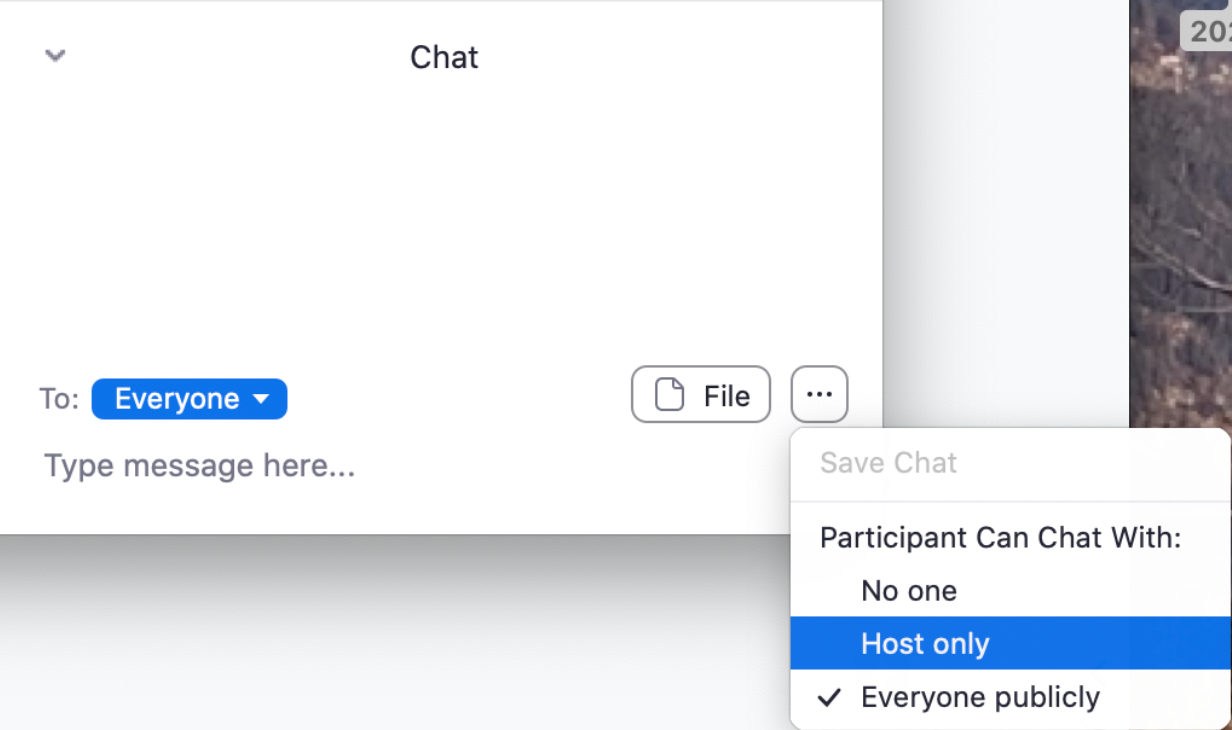
Task: Click the video thumbnail on the right
Action: [x=1180, y=250]
